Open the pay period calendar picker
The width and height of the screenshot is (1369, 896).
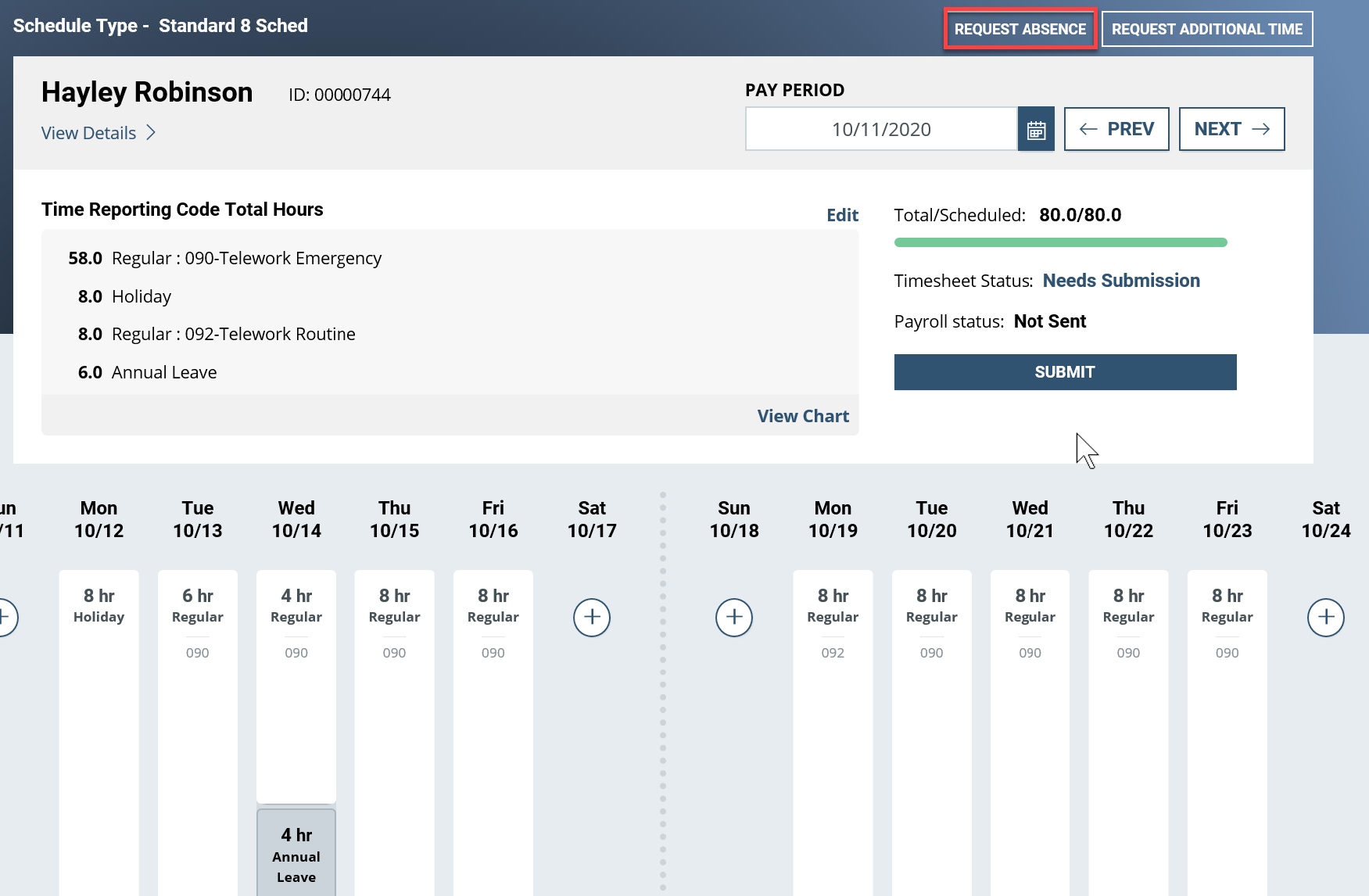click(x=1036, y=128)
